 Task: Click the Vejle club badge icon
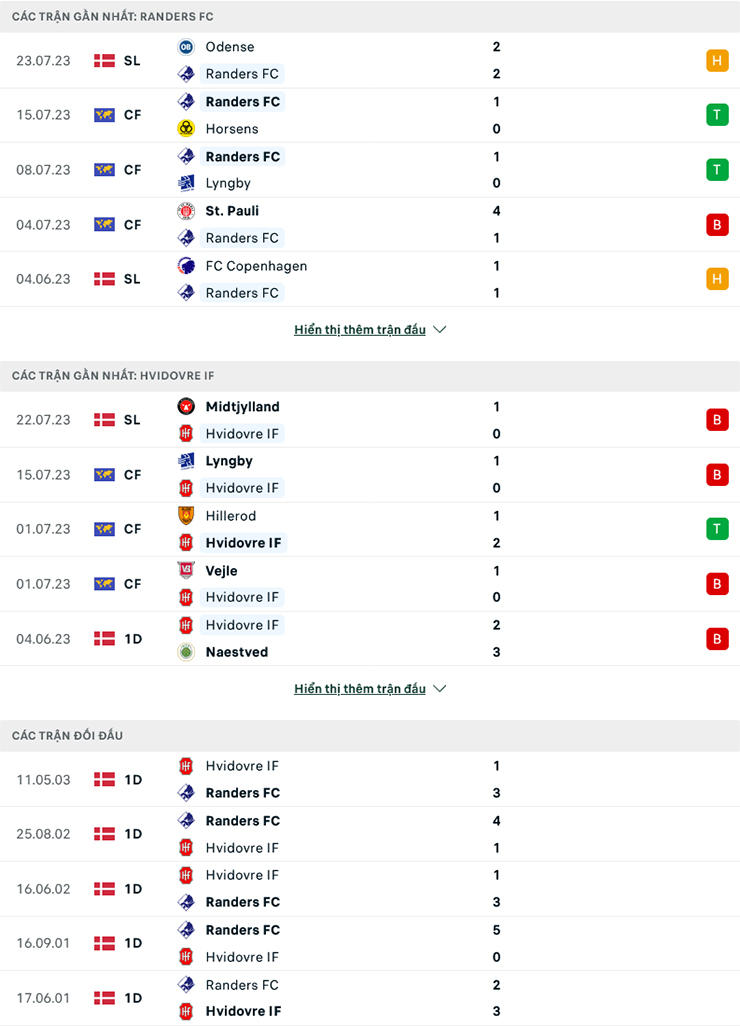[x=185, y=571]
